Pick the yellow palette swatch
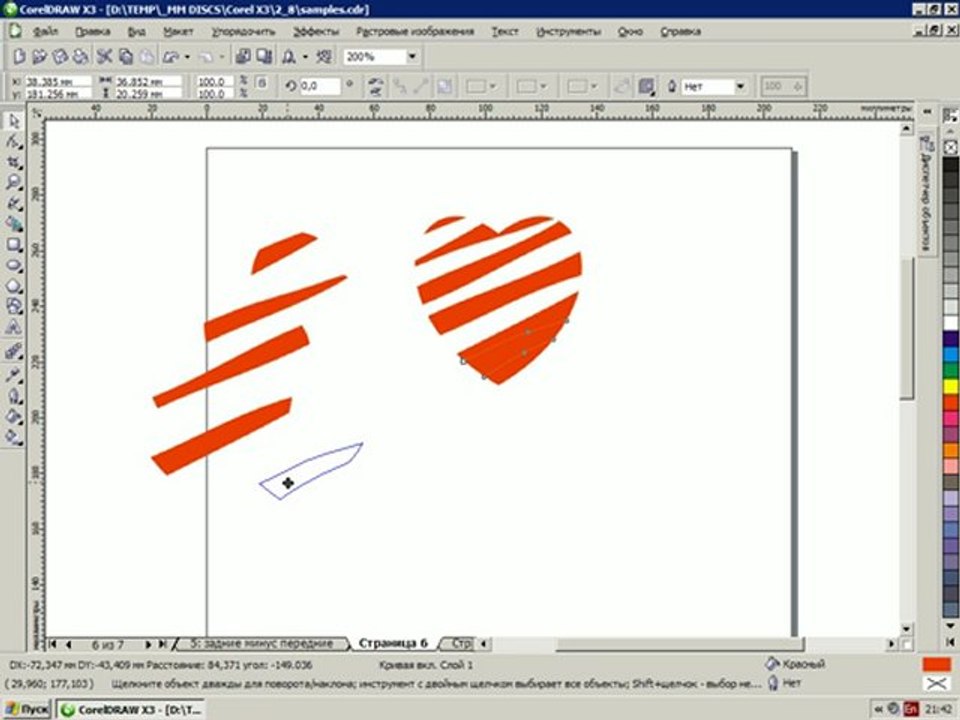This screenshot has width=960, height=720. tap(950, 386)
